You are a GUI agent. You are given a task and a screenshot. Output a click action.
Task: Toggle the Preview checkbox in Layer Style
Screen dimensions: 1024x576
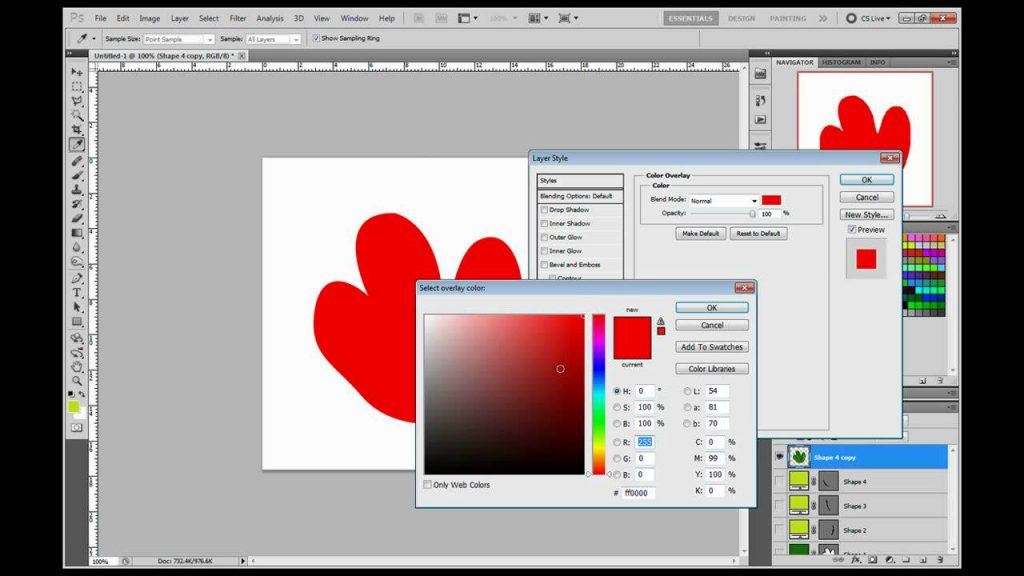tap(852, 229)
